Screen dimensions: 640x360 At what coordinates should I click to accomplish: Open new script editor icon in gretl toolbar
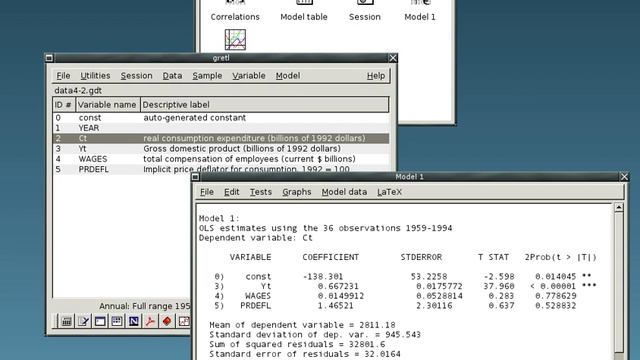click(83, 322)
